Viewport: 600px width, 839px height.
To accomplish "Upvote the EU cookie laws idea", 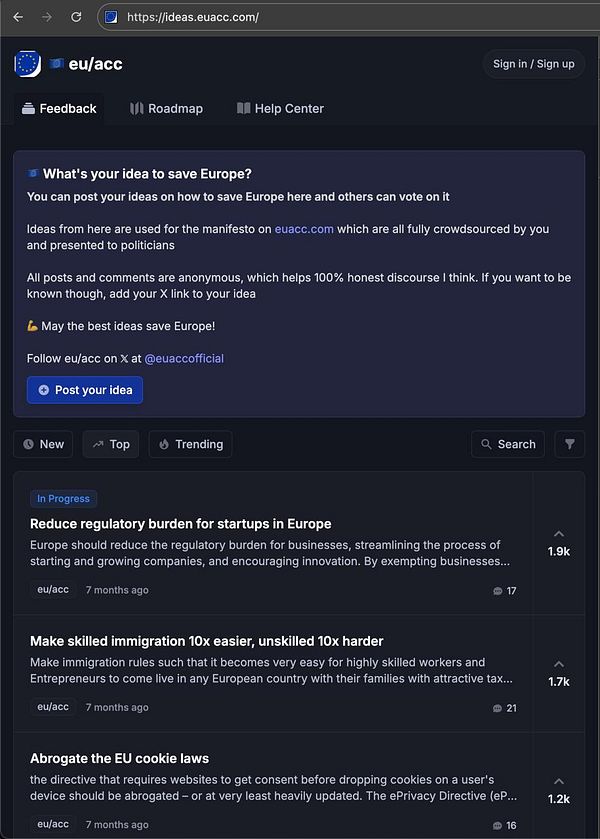I will 559,783.
